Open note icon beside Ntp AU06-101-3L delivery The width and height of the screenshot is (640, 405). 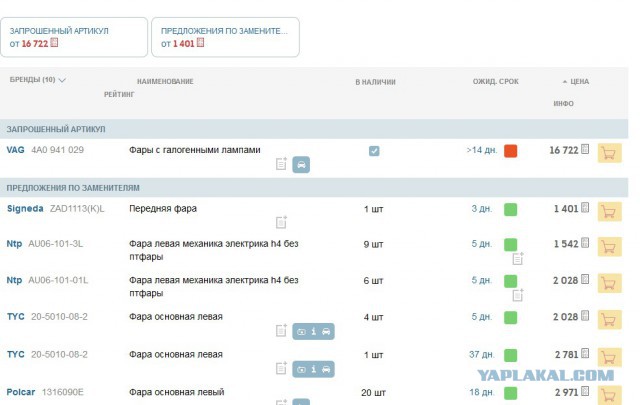518,258
